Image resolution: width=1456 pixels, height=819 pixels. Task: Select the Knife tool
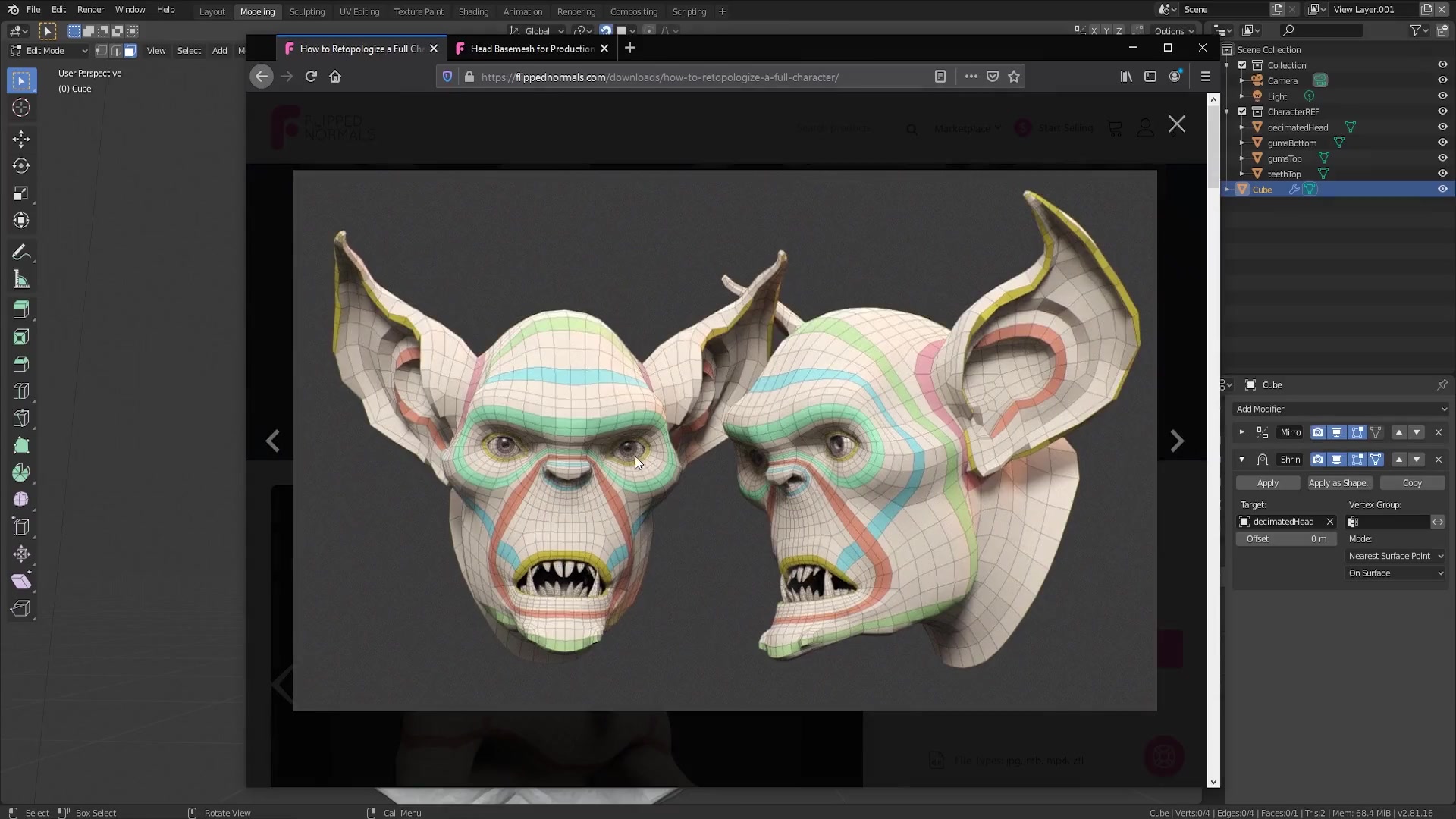21,419
